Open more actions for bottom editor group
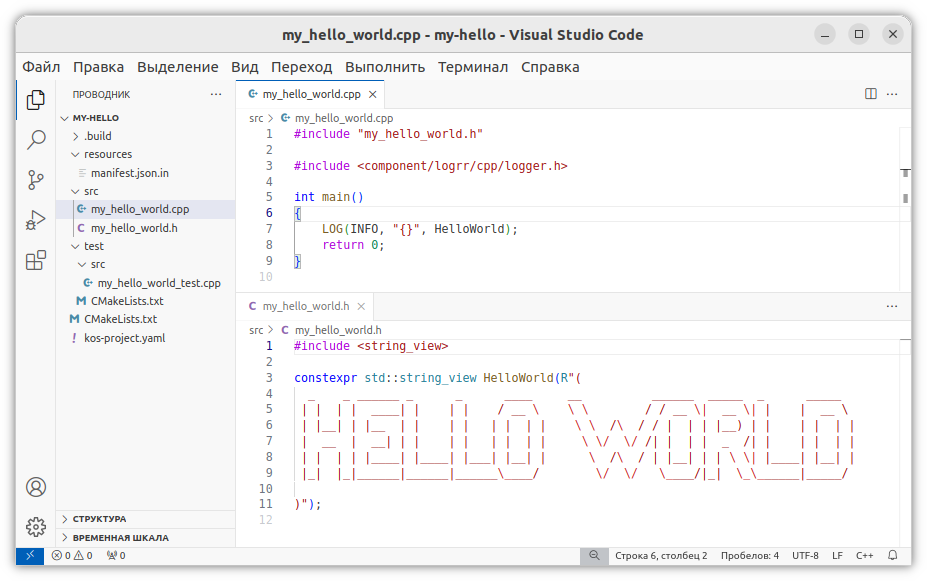Image resolution: width=927 pixels, height=581 pixels. [x=892, y=306]
